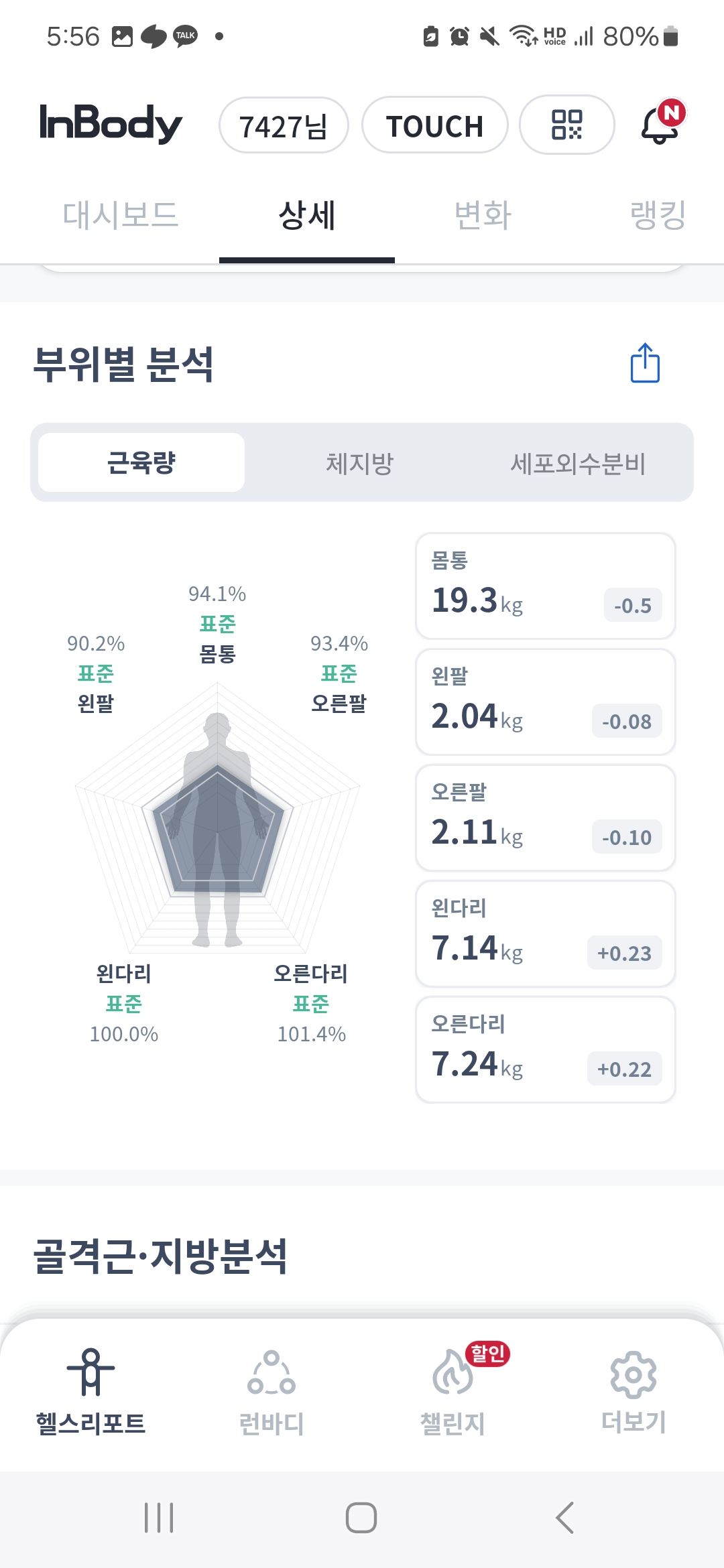Tap the Android back button
This screenshot has width=724, height=1568.
pyautogui.click(x=564, y=1518)
